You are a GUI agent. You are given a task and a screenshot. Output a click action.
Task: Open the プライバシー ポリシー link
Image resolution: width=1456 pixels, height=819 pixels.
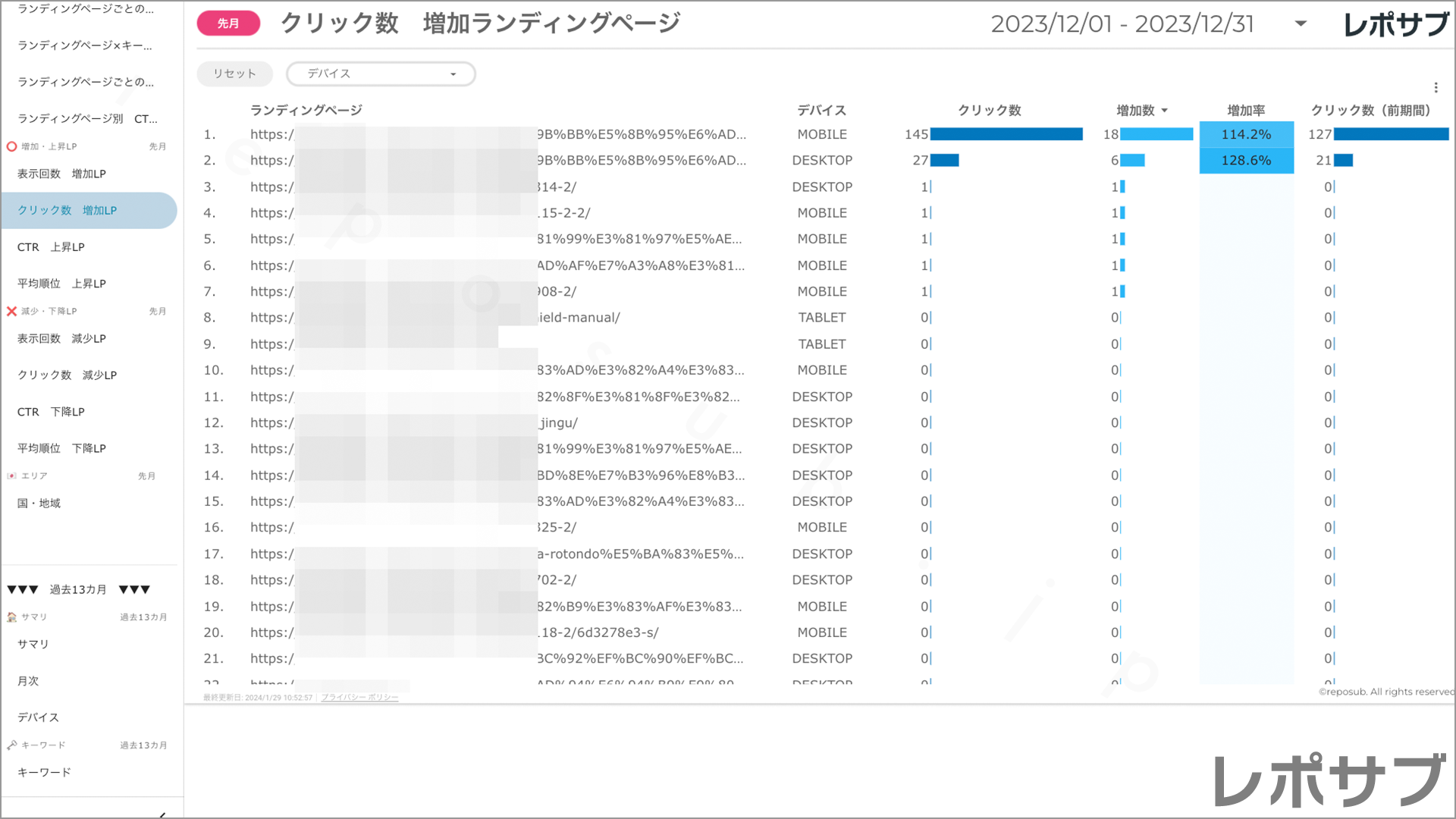click(x=359, y=698)
